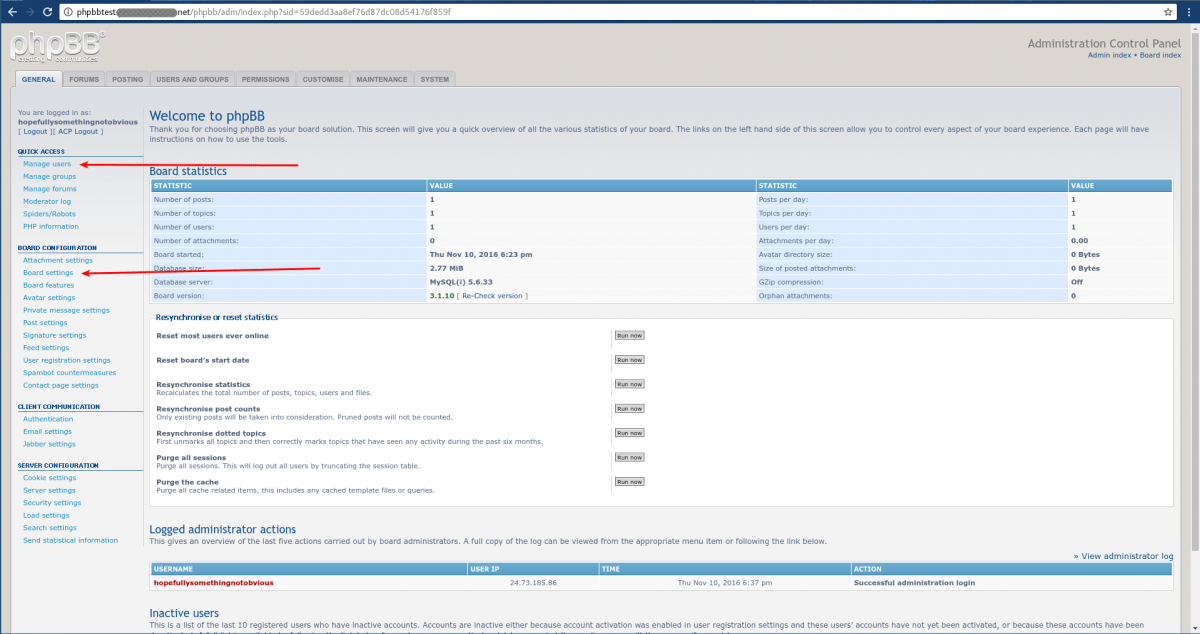Open Send statistical information link
The height and width of the screenshot is (634, 1200).
pyautogui.click(x=70, y=540)
